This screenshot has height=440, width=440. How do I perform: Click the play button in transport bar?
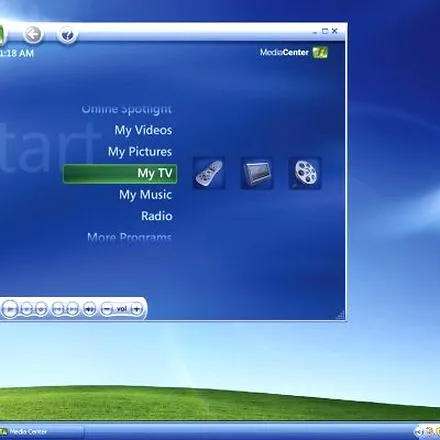(10, 309)
